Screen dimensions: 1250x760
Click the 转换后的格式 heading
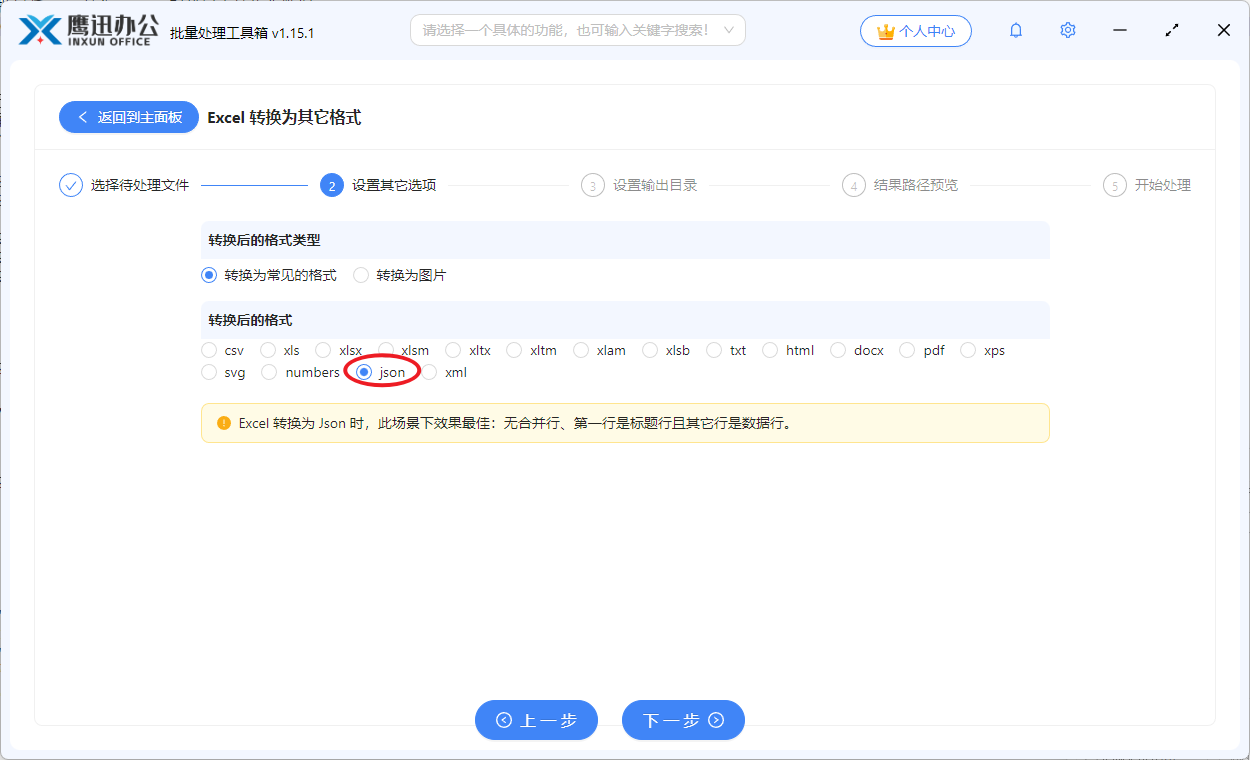coord(250,320)
